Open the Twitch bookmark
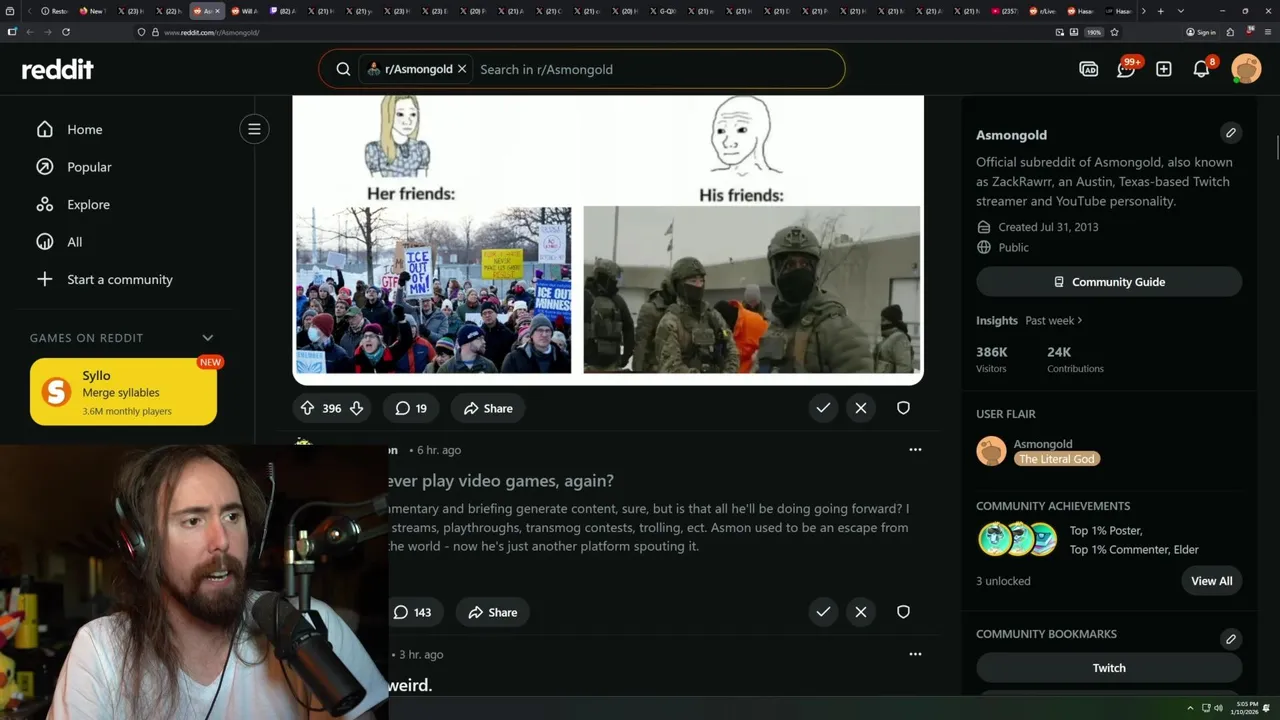 (x=1109, y=668)
